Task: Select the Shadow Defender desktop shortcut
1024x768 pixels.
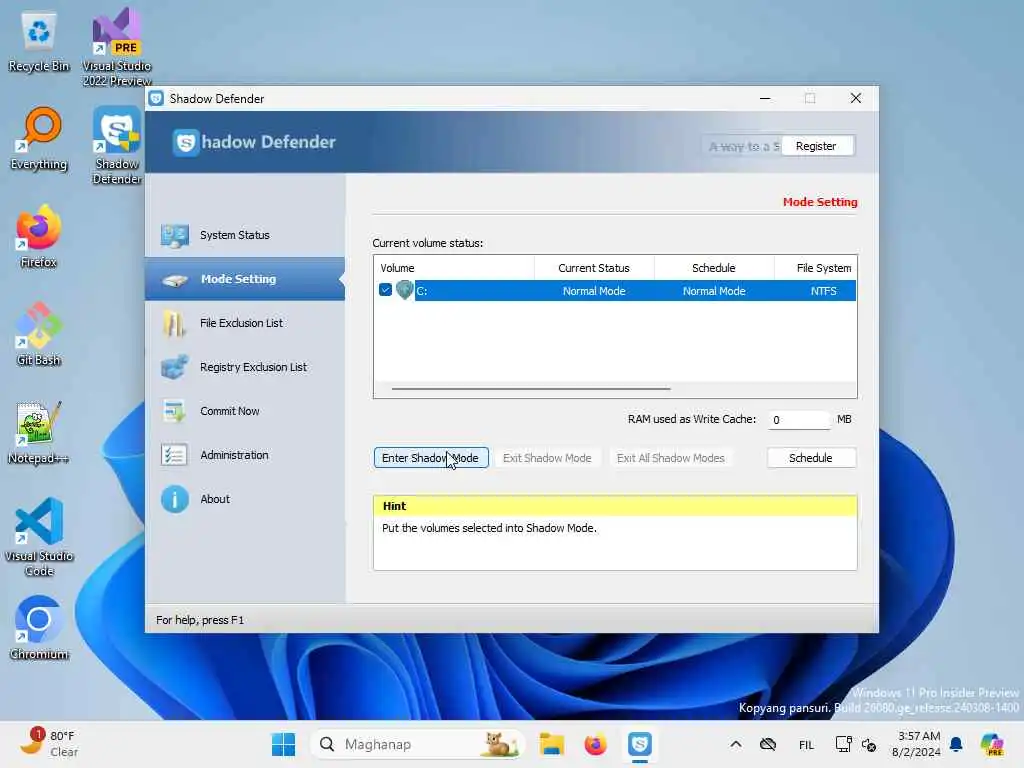Action: (117, 146)
